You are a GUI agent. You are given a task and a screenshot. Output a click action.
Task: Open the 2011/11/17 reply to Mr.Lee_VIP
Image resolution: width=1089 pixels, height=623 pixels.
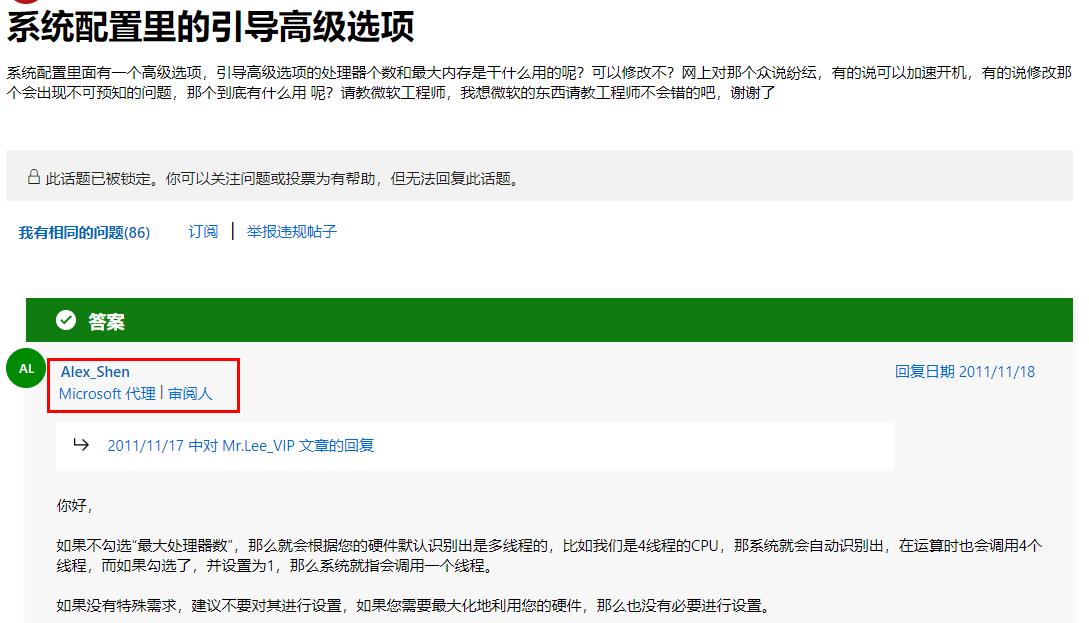click(x=240, y=445)
